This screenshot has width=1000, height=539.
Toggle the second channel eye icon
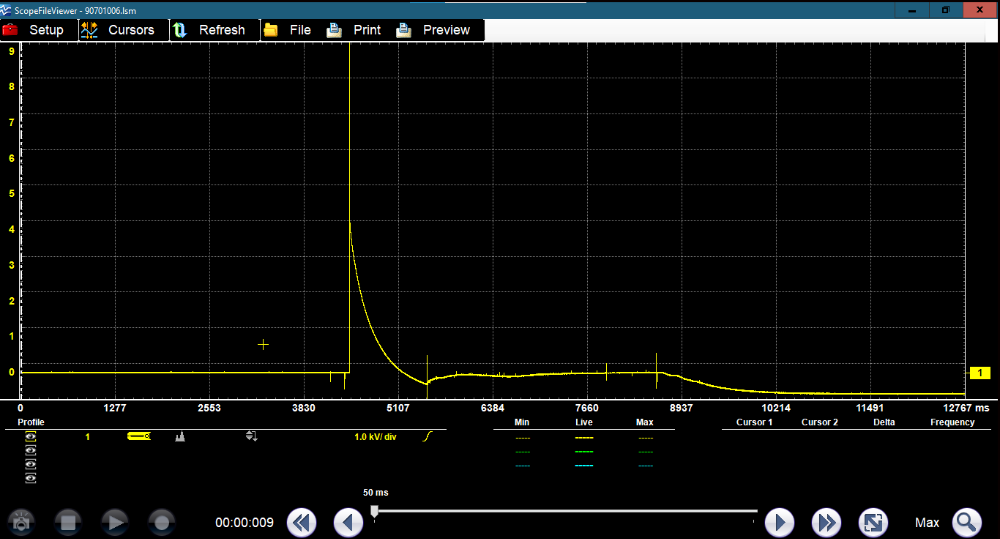point(30,451)
